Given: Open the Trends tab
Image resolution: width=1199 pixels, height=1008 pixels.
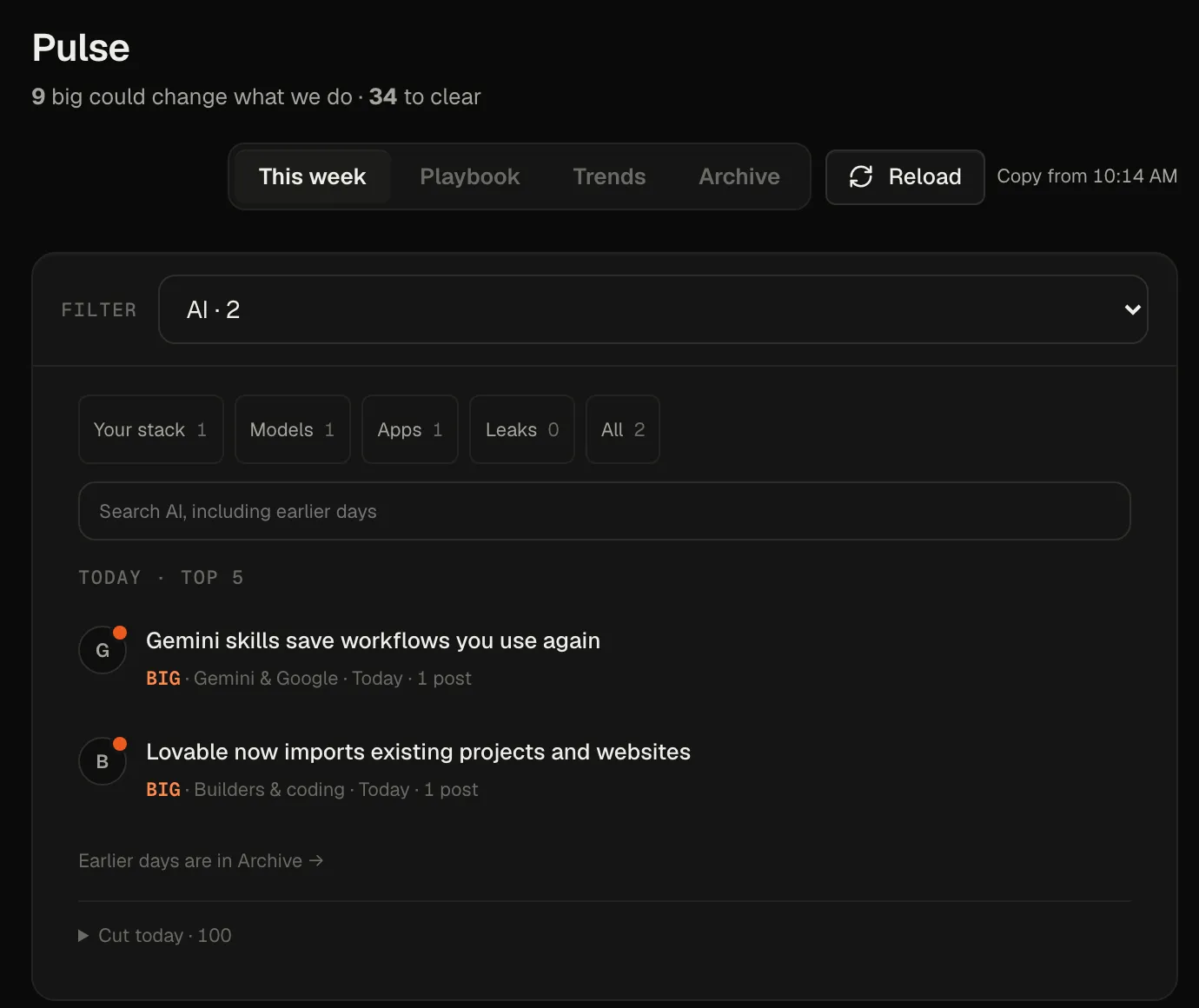Looking at the screenshot, I should (609, 176).
